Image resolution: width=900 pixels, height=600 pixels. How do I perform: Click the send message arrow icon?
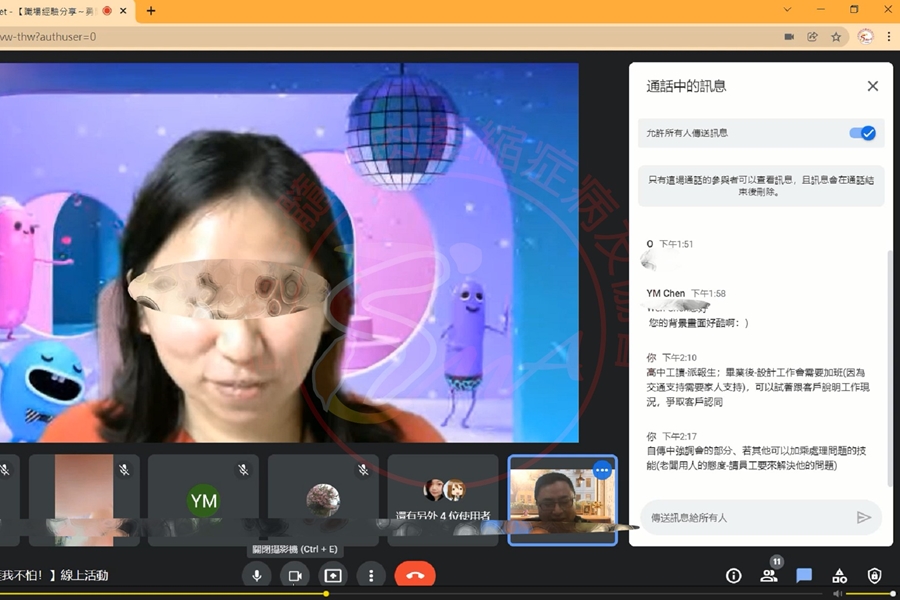pos(863,518)
